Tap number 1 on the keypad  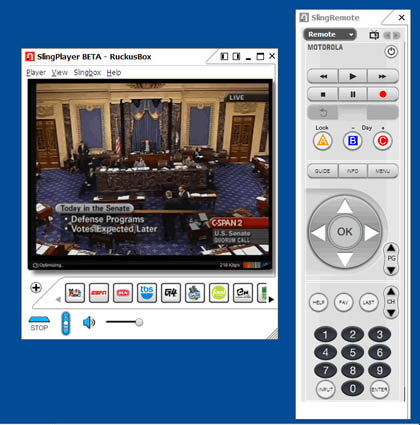(x=325, y=335)
